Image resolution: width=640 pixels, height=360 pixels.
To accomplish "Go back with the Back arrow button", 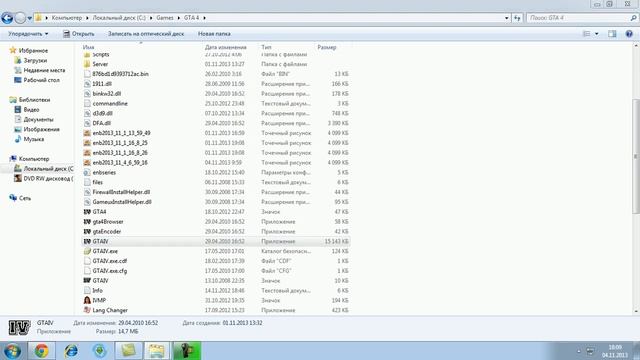I will [x=7, y=18].
